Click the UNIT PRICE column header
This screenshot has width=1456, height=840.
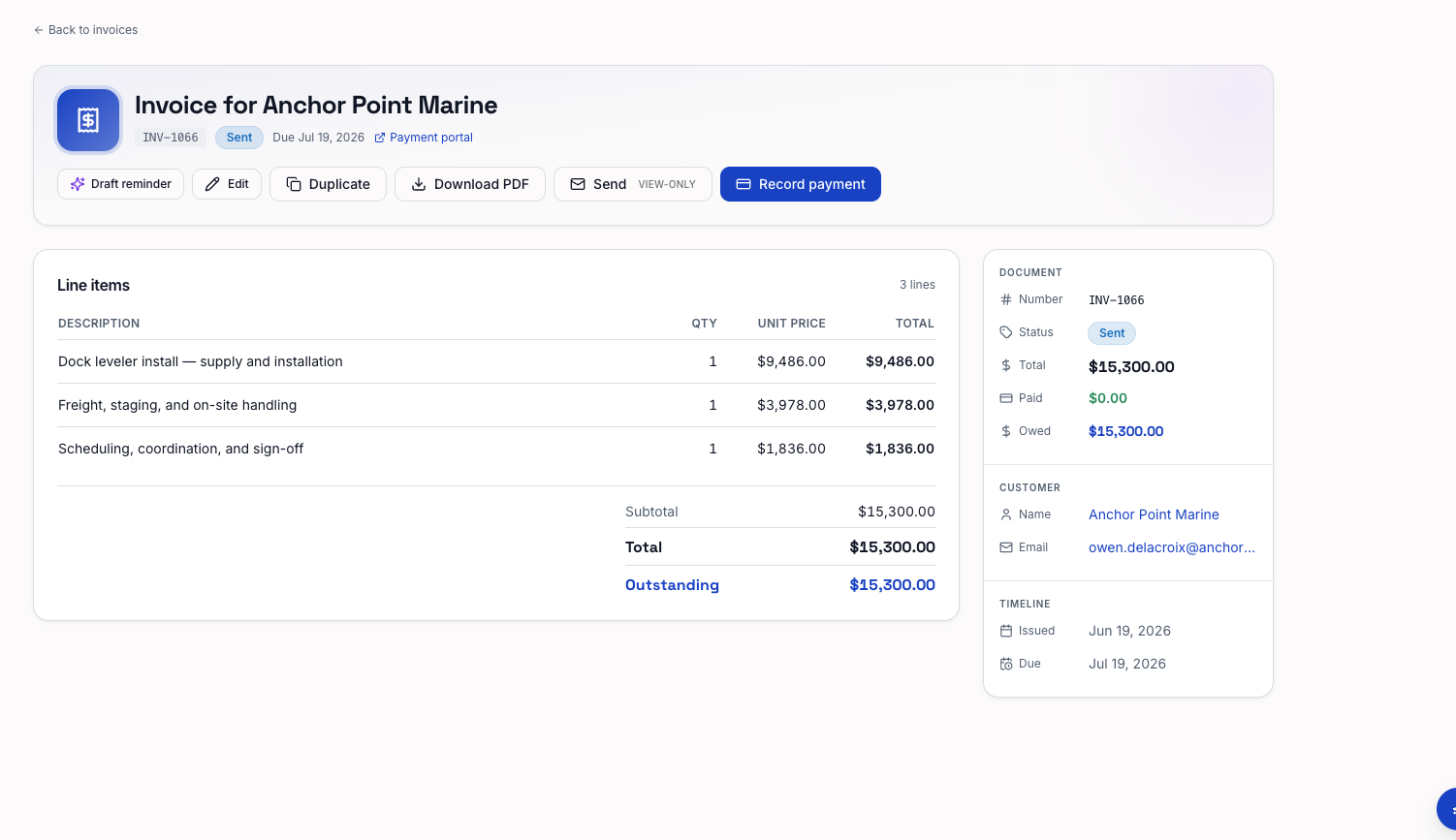point(792,324)
